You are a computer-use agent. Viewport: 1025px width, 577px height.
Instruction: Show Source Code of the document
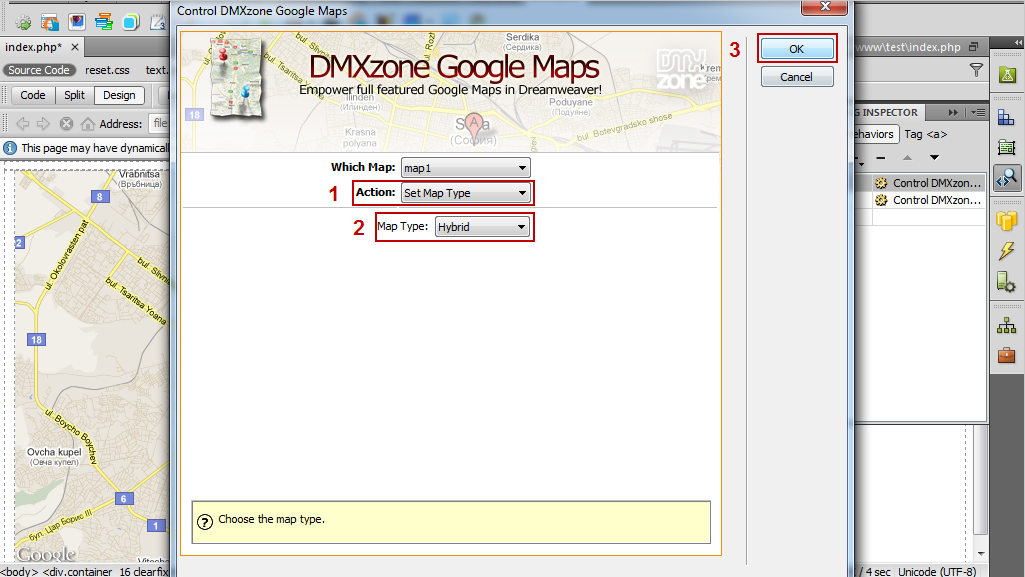[39, 70]
